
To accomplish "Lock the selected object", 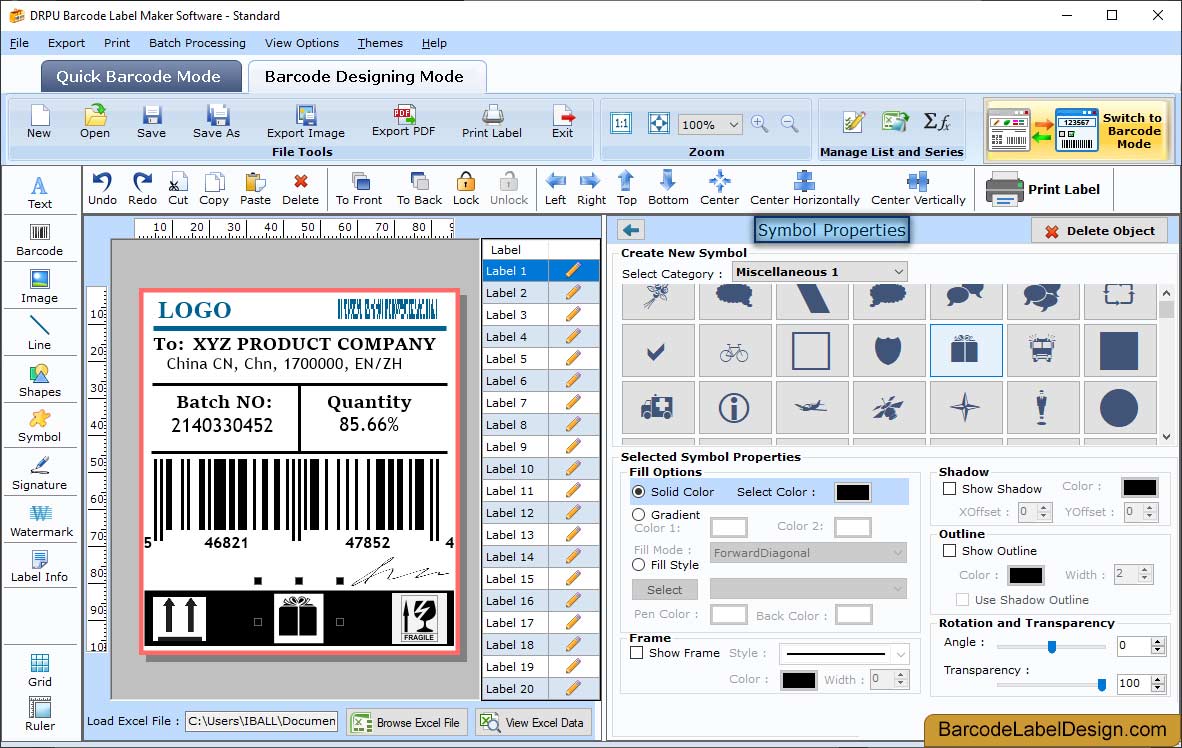I will [x=466, y=189].
